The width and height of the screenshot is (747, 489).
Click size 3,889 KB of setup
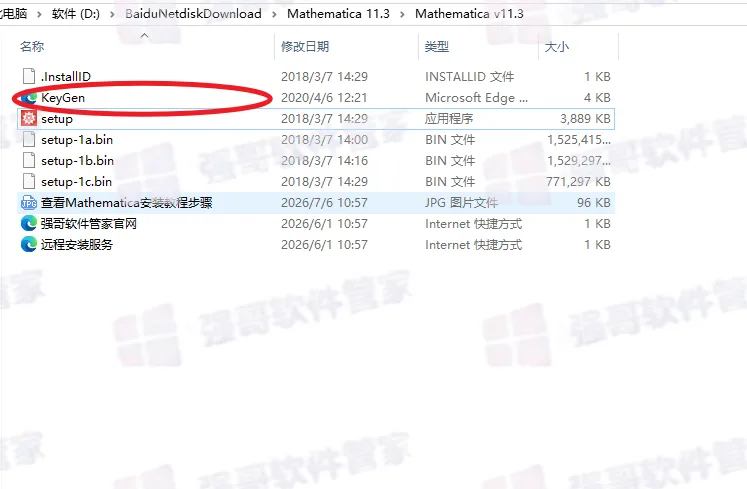(x=585, y=119)
